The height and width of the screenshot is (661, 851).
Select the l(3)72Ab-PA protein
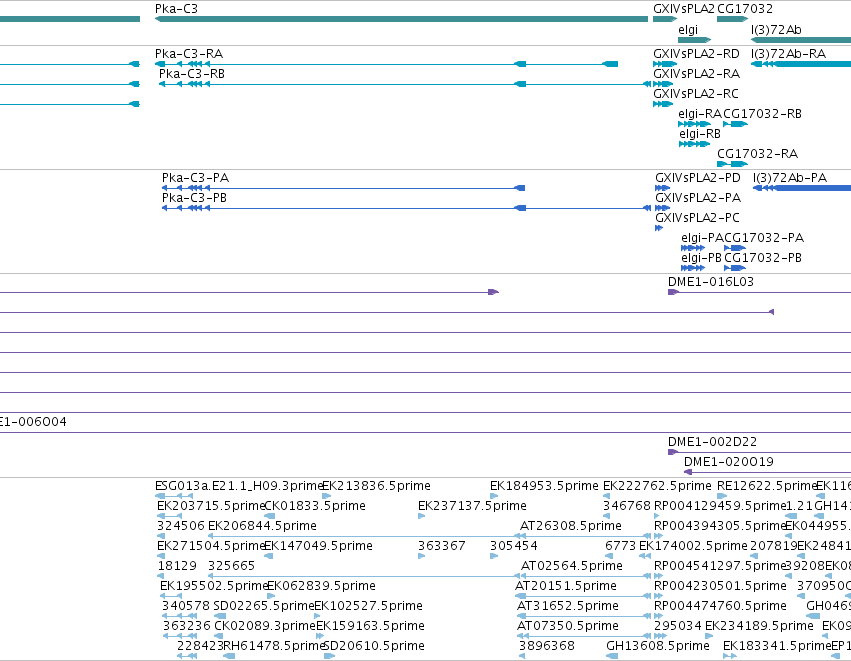point(802,188)
